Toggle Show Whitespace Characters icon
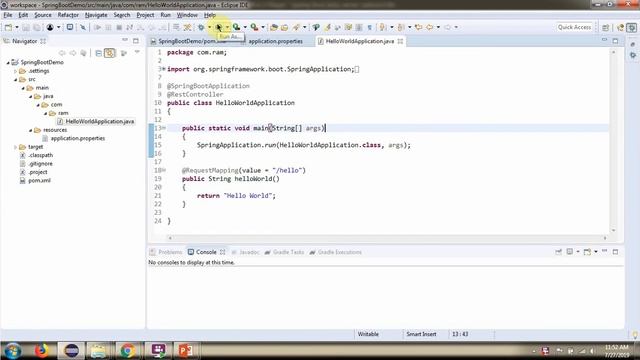Image resolution: width=640 pixels, height=360 pixels. pyautogui.click(x=369, y=27)
